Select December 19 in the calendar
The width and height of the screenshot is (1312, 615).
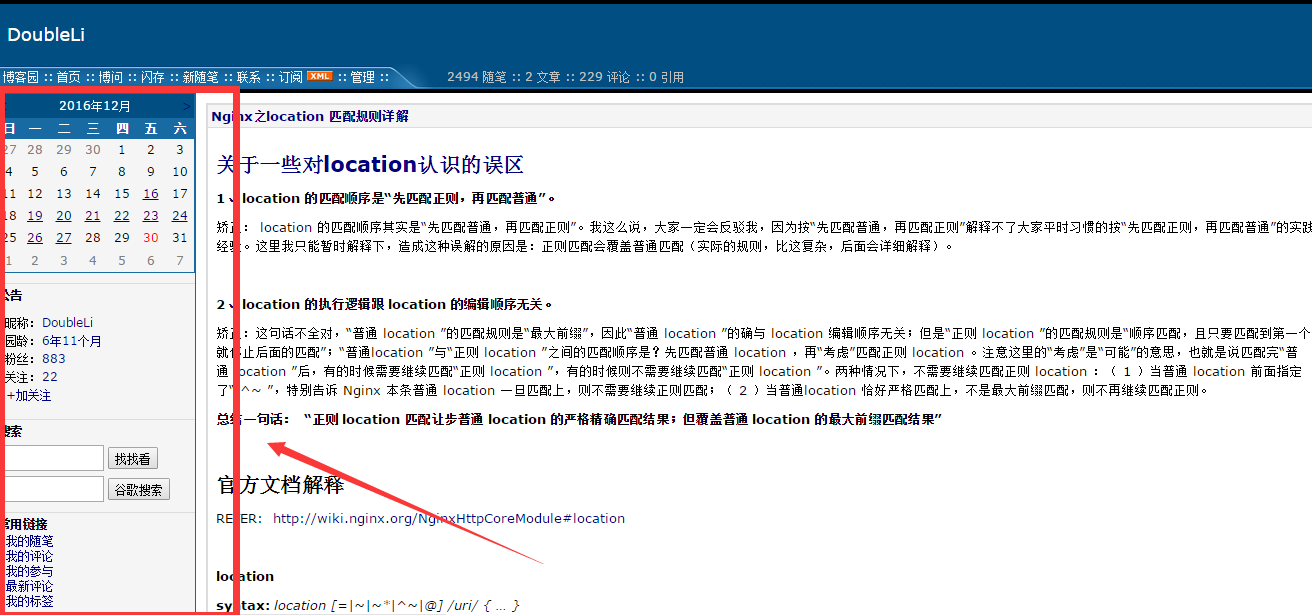click(x=35, y=216)
